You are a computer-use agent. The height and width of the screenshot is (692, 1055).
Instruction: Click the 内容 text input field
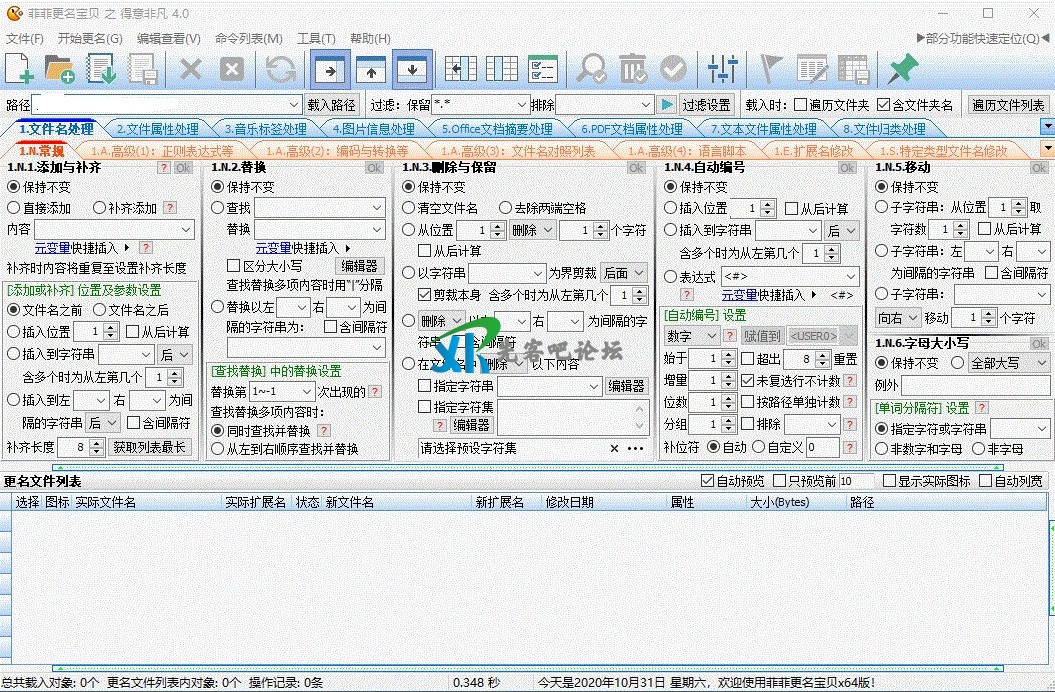106,229
